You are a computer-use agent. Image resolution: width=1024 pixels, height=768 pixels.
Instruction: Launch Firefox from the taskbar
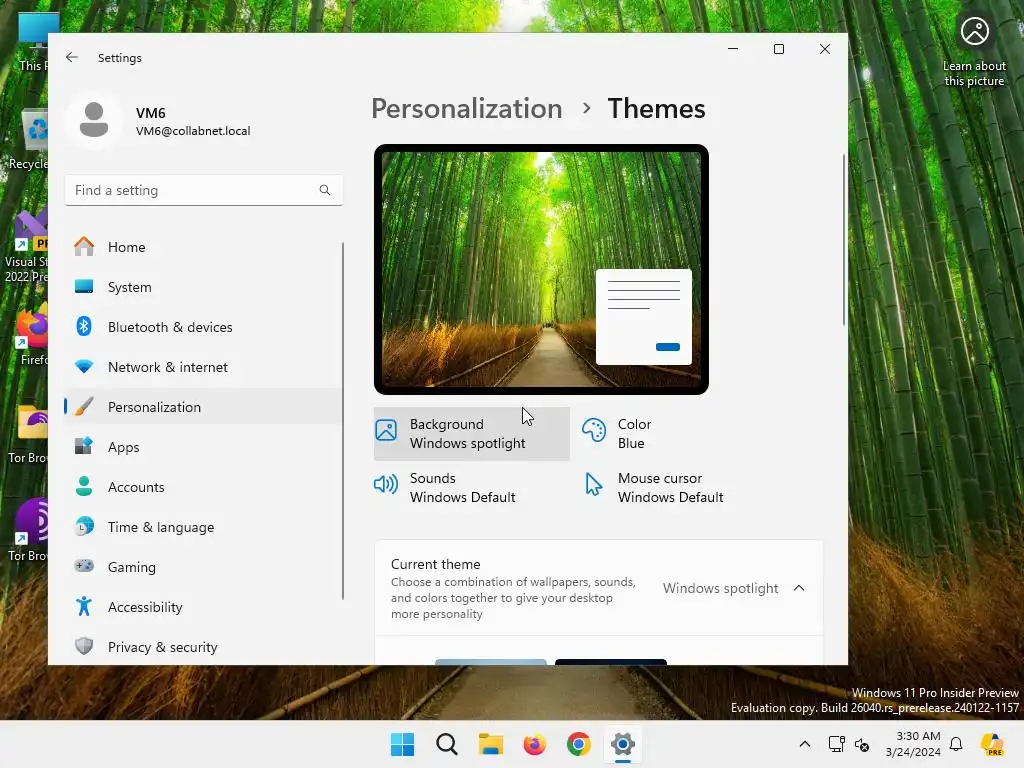pyautogui.click(x=535, y=744)
